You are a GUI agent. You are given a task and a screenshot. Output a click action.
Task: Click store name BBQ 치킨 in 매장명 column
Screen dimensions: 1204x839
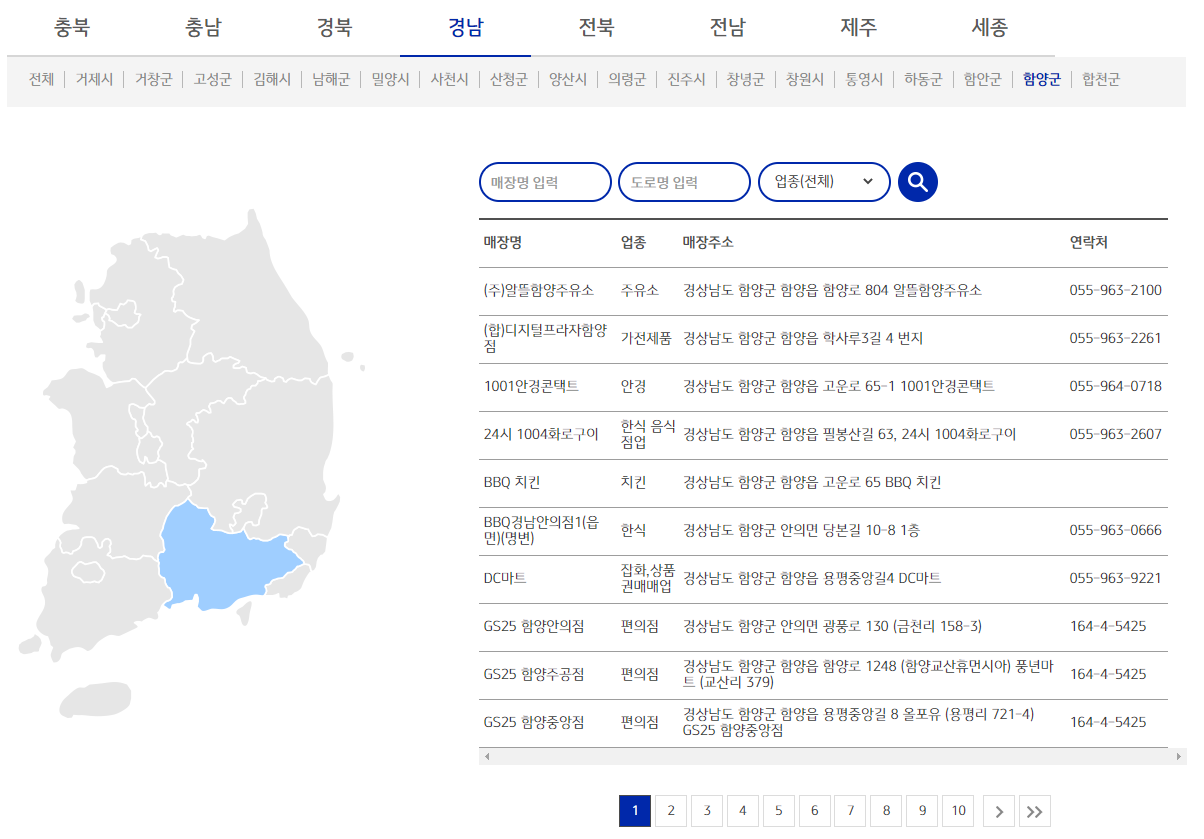click(511, 482)
